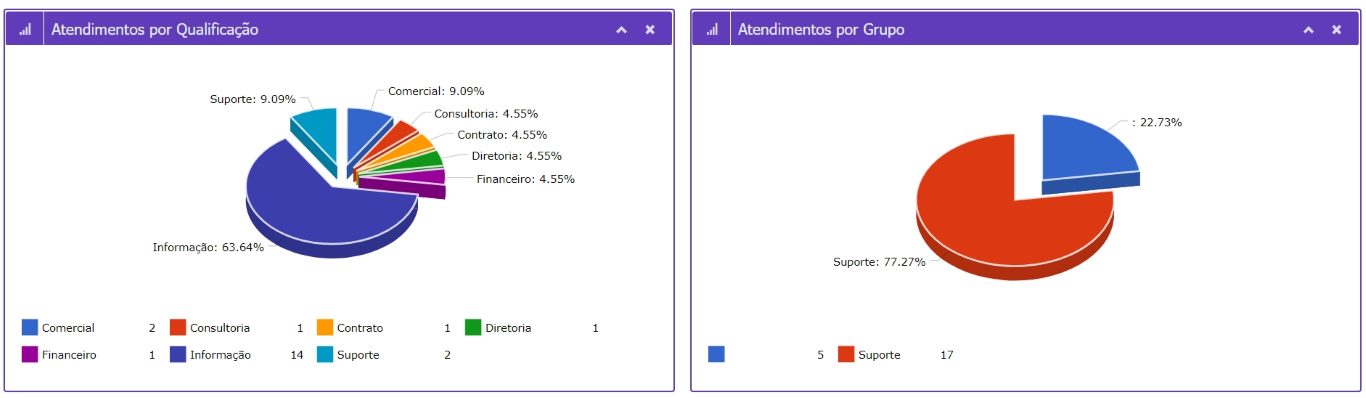This screenshot has height=398, width=1366.
Task: Click the Atendimentos por Grupo title
Action: (821, 30)
